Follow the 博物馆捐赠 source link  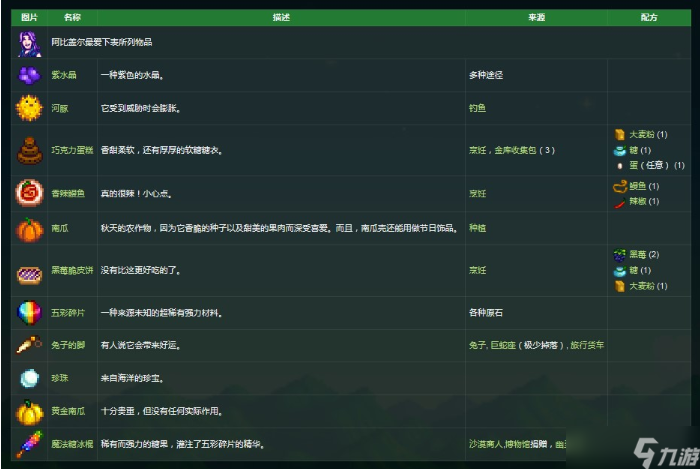point(526,444)
